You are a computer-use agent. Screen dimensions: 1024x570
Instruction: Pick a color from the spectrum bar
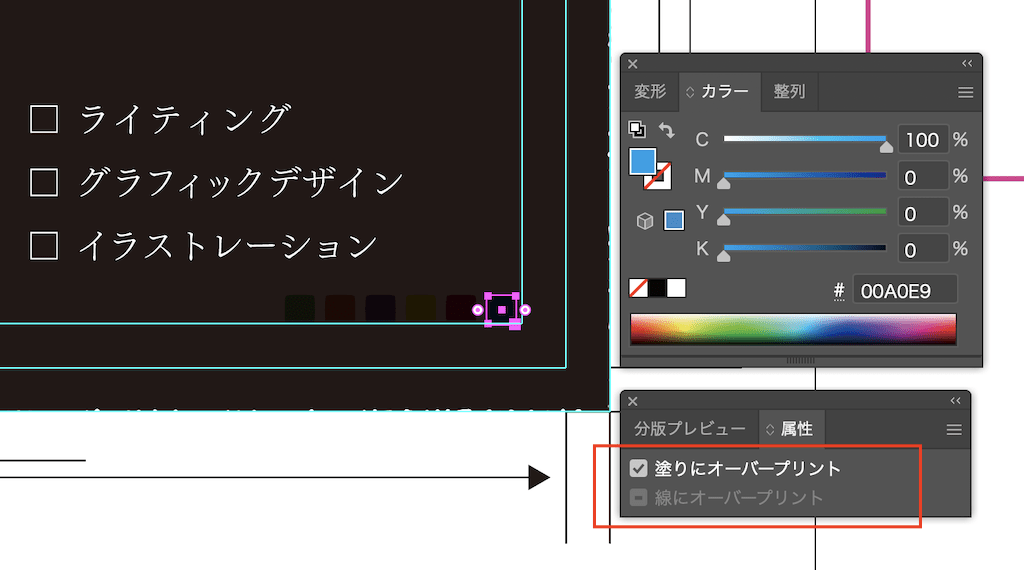click(793, 328)
